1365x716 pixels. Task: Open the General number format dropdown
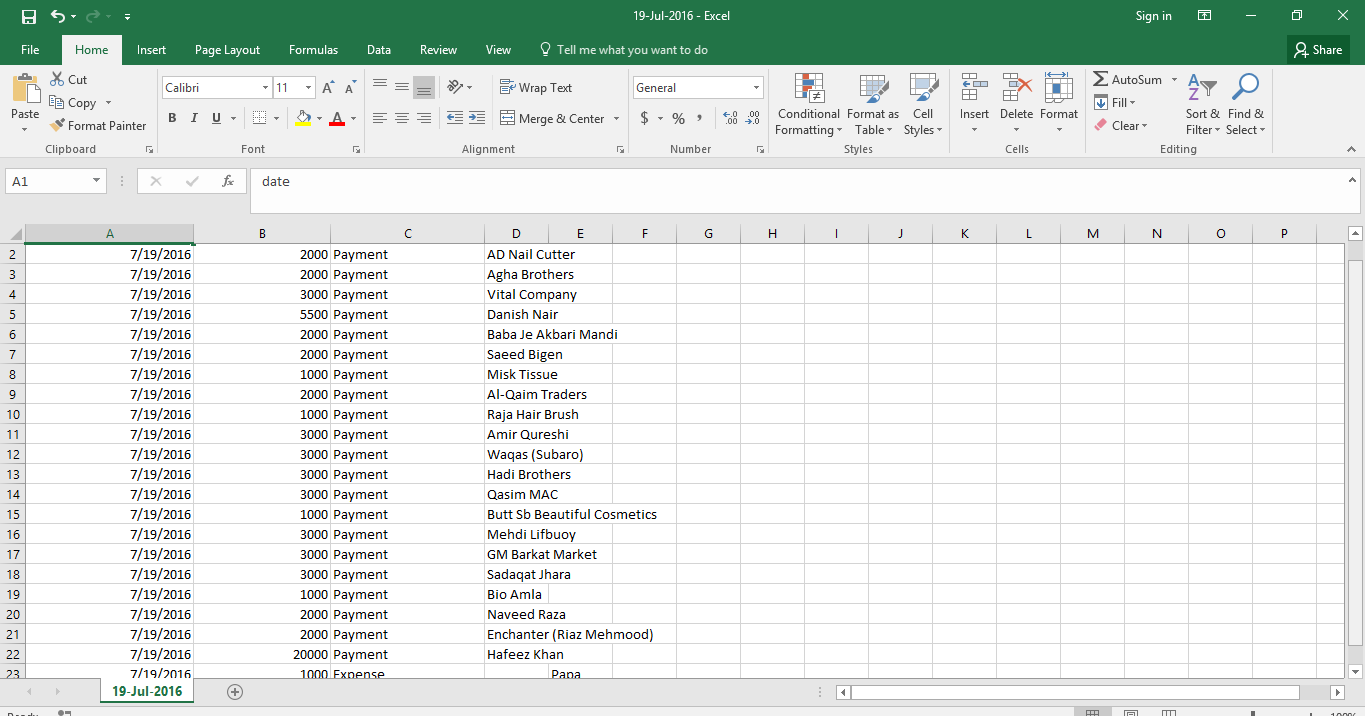point(757,88)
